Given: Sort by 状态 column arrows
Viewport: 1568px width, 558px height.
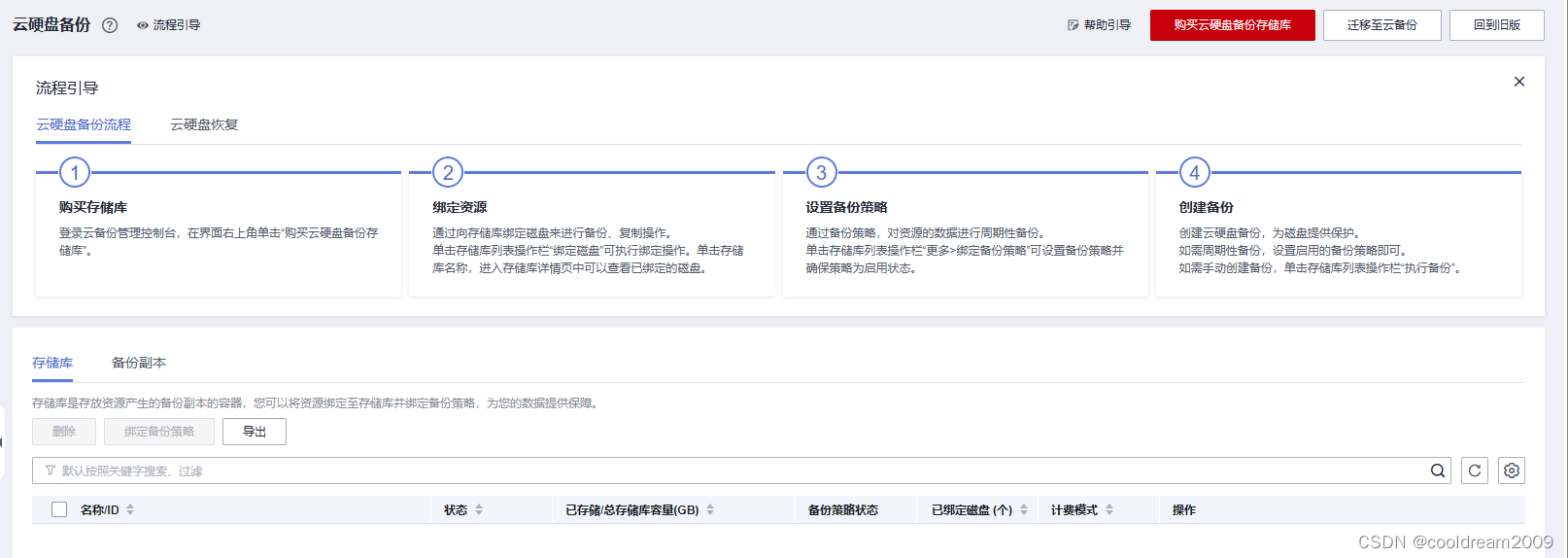Looking at the screenshot, I should pos(479,509).
